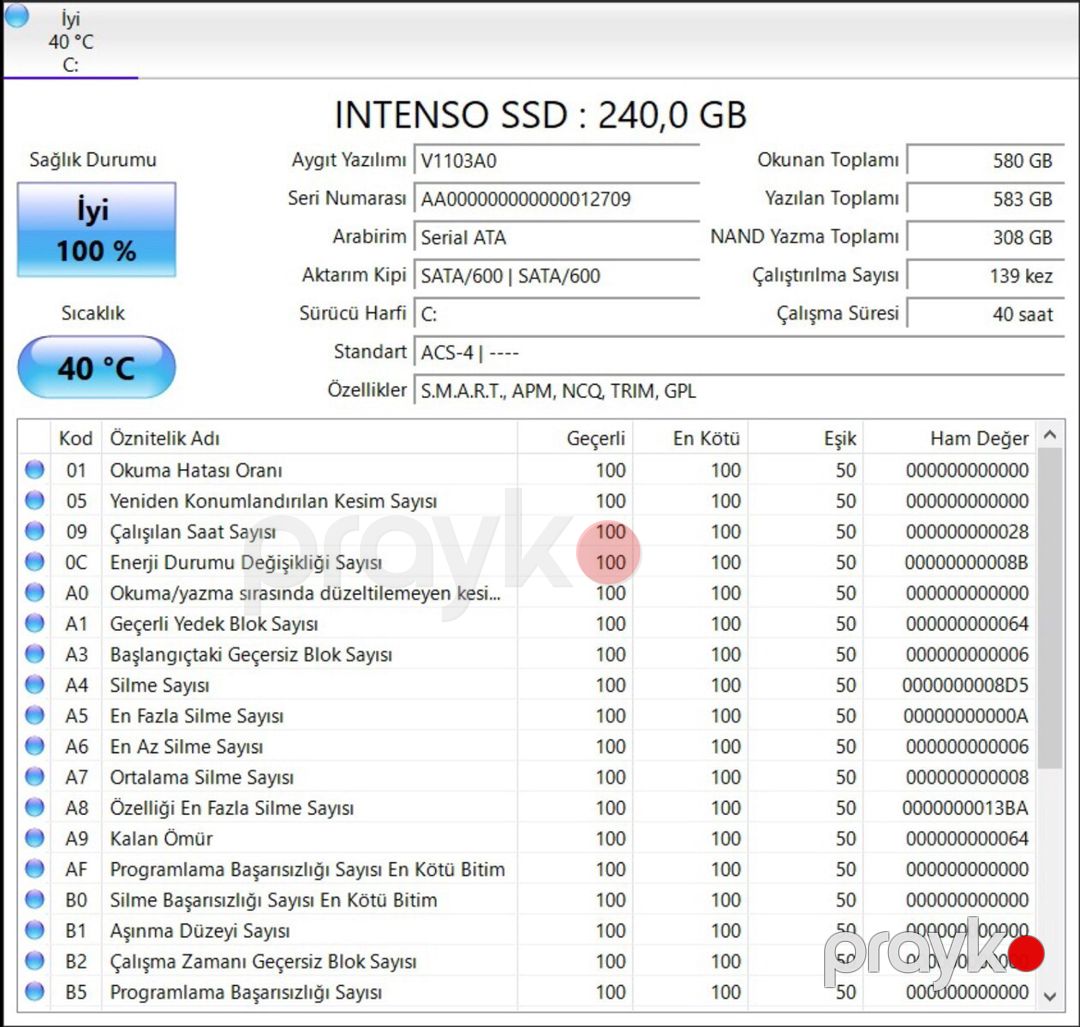Click the En Kötü column header
The height and width of the screenshot is (1027, 1080).
[x=690, y=438]
